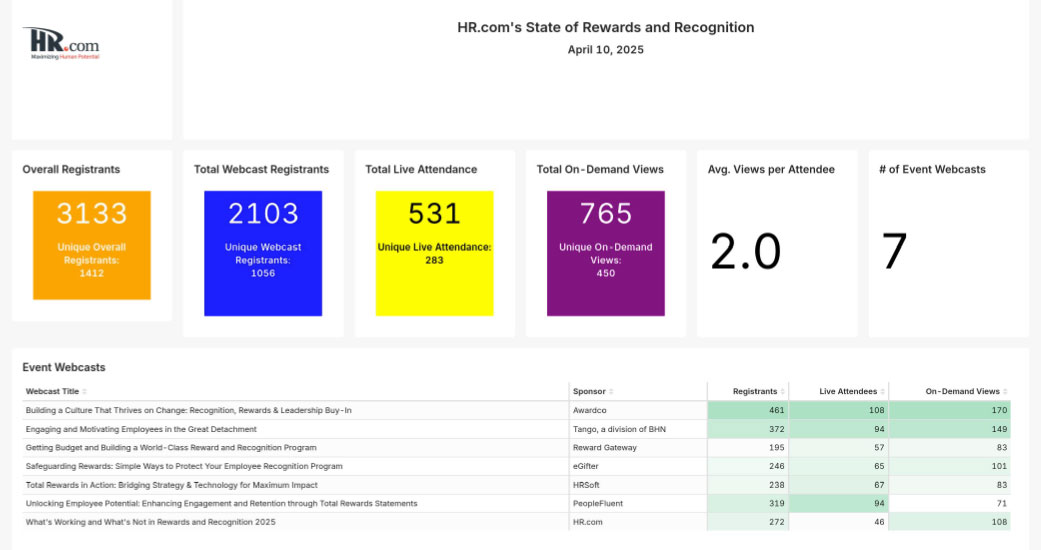1041x550 pixels.
Task: Select the number 7 for event webcasts
Action: [x=894, y=252]
